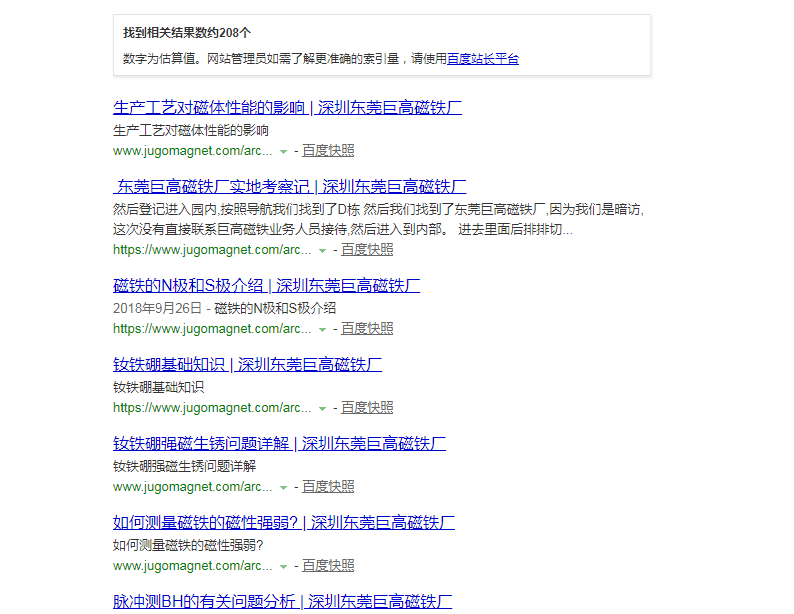Open result 如何测量磁铁的磁性强弱?
This screenshot has width=794, height=614.
[284, 522]
